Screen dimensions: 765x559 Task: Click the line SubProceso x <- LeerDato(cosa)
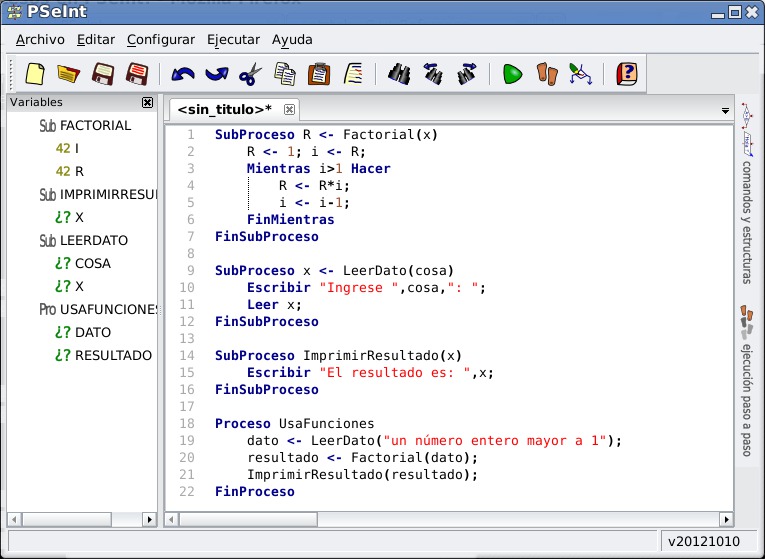[x=334, y=271]
